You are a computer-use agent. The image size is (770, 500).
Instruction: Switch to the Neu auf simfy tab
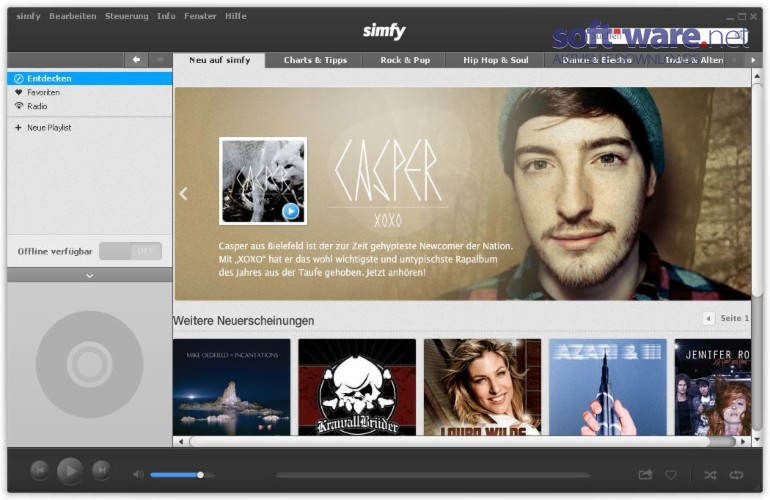pyautogui.click(x=220, y=60)
